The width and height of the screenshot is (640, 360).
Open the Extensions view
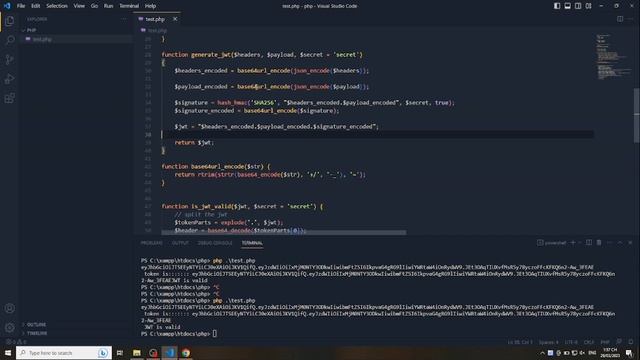coord(10,98)
